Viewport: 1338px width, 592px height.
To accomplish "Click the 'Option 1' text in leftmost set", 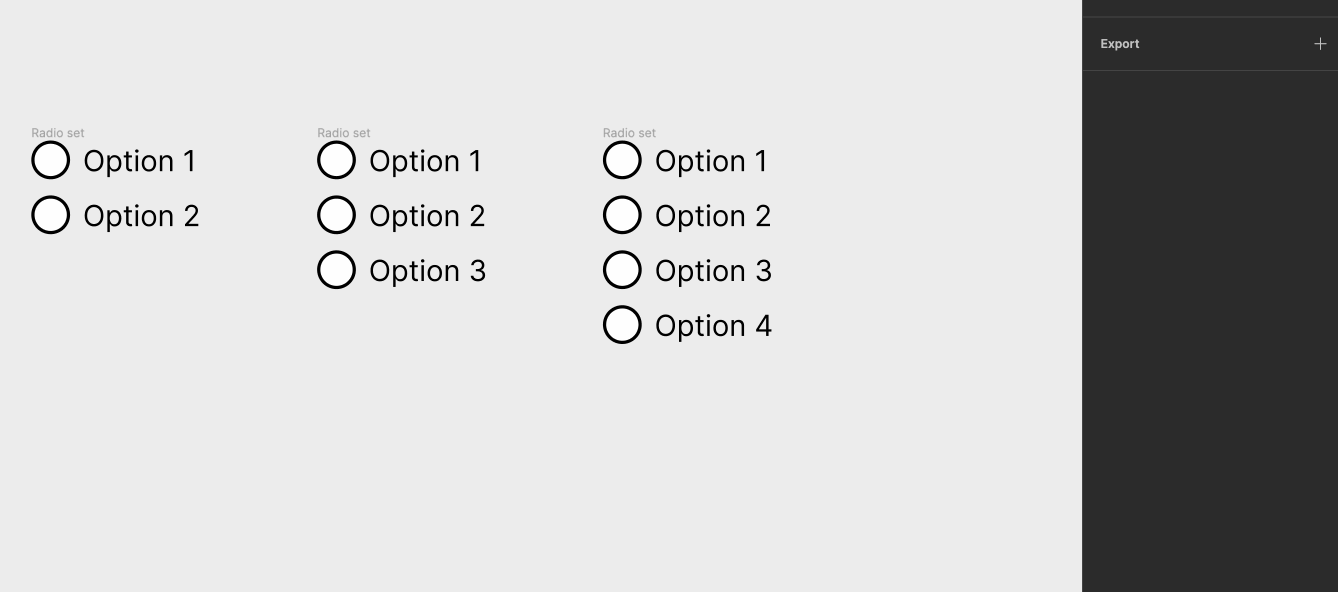I will click(139, 160).
